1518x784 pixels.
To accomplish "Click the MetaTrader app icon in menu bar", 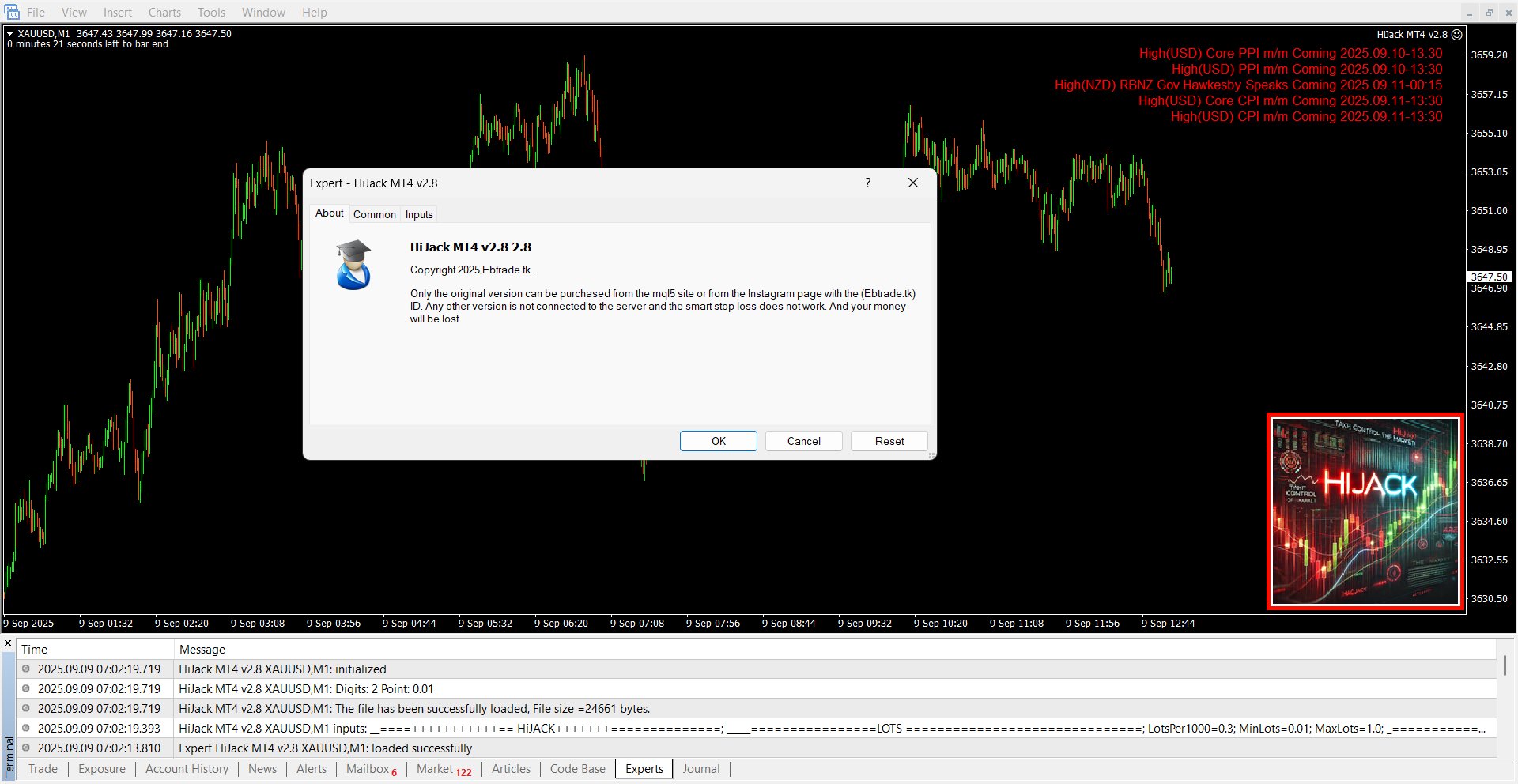I will pyautogui.click(x=12, y=12).
